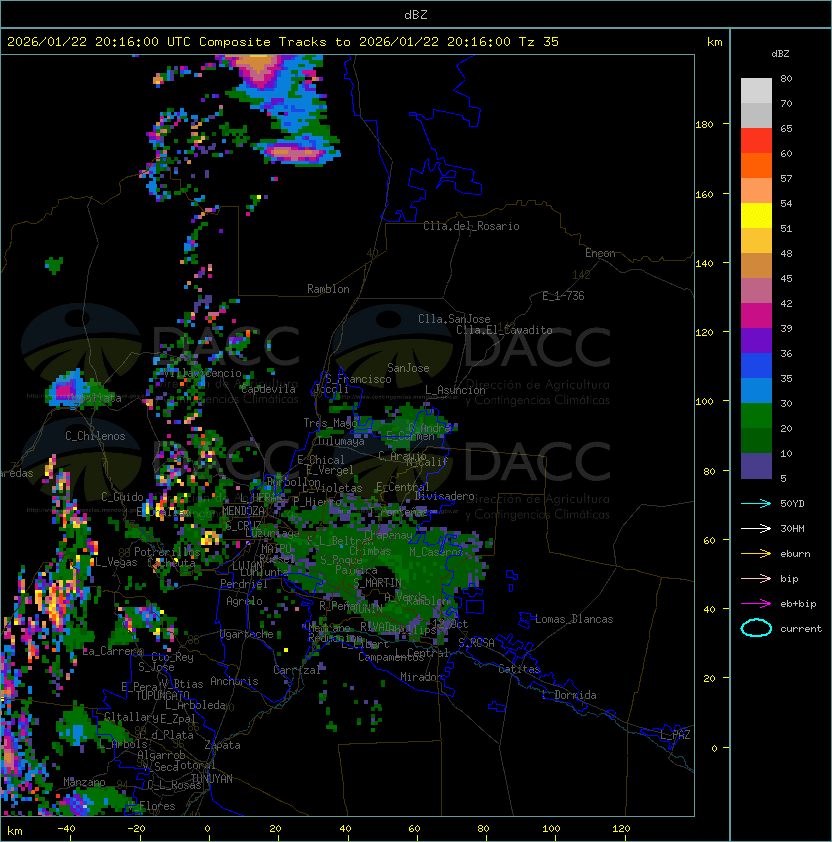Click the yellow eburn arrow in legend

[x=756, y=554]
